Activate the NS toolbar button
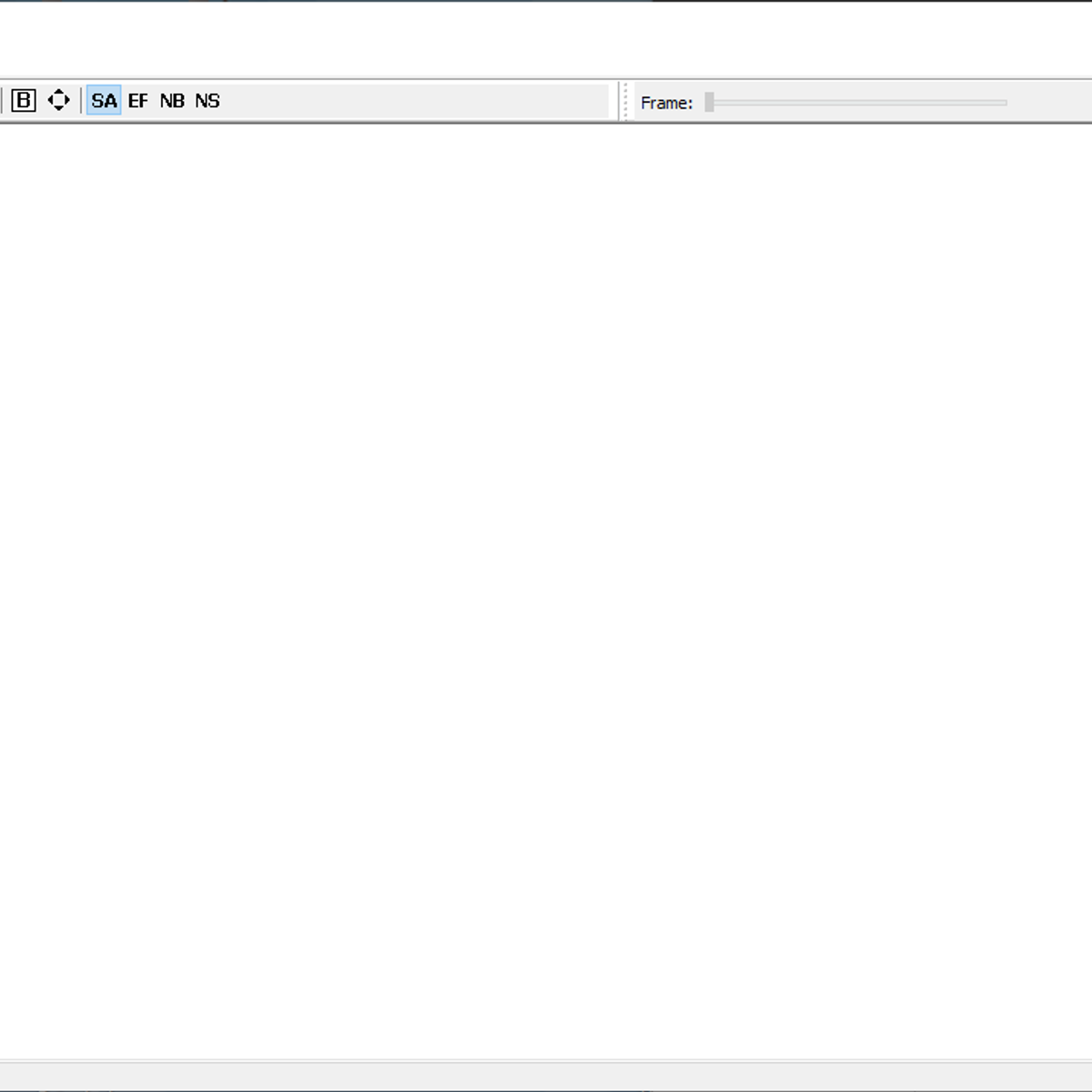The width and height of the screenshot is (1092, 1092). 207,100
